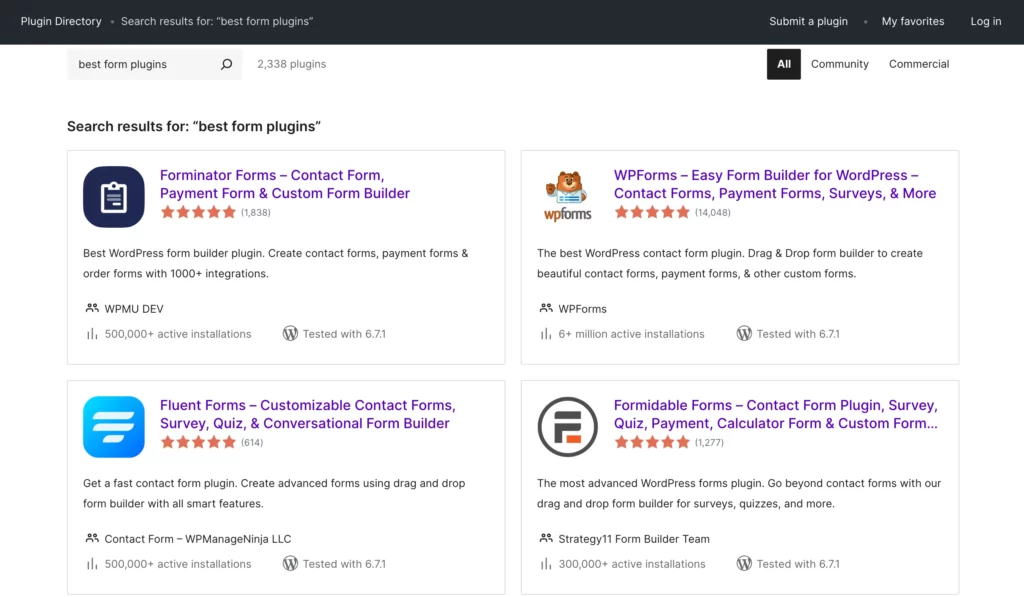
Task: Click author icon beside WPMU DEV
Action: click(x=91, y=308)
